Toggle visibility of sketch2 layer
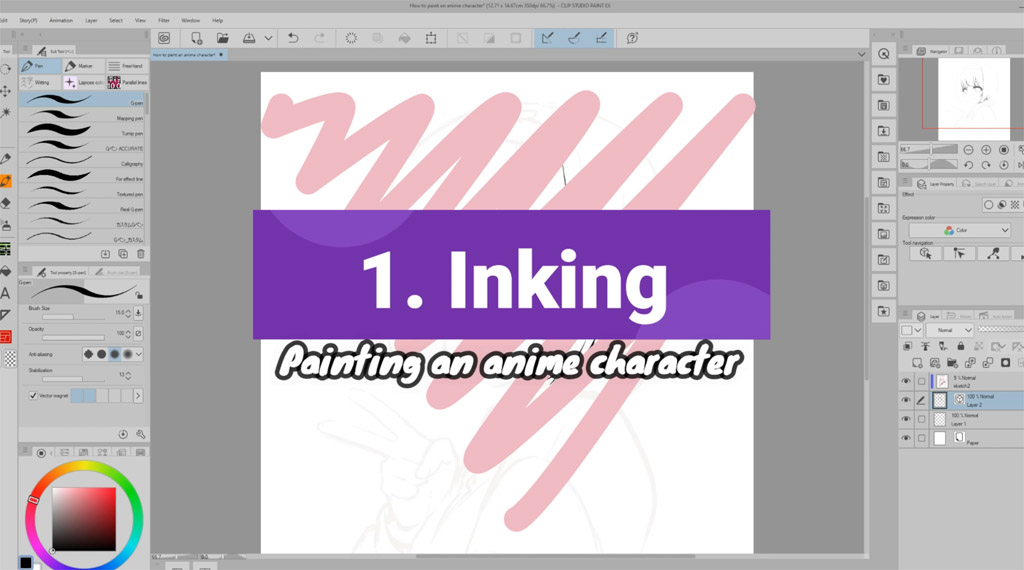Screen dimensions: 1024x570 pos(906,381)
